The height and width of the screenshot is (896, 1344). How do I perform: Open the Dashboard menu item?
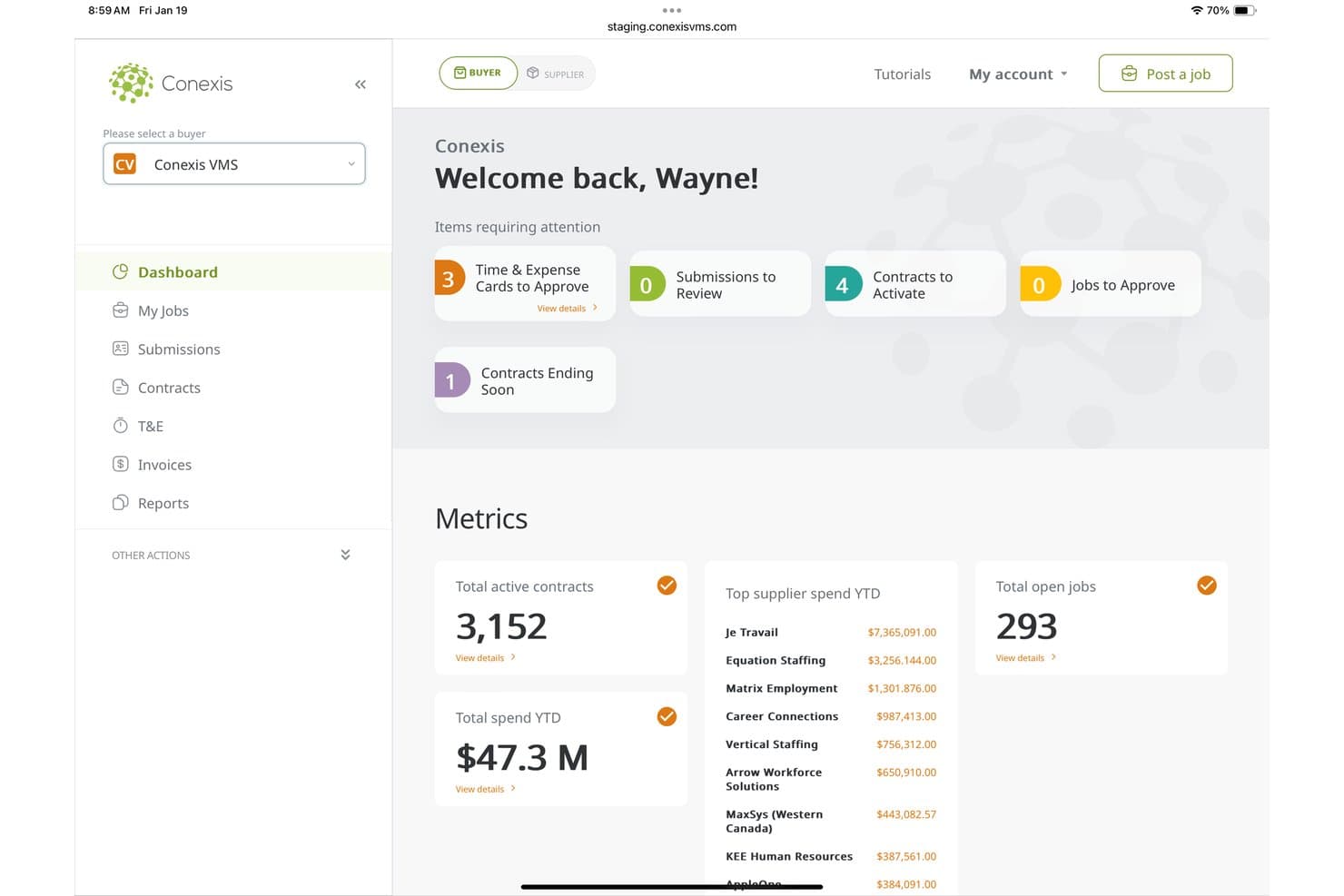(x=233, y=271)
